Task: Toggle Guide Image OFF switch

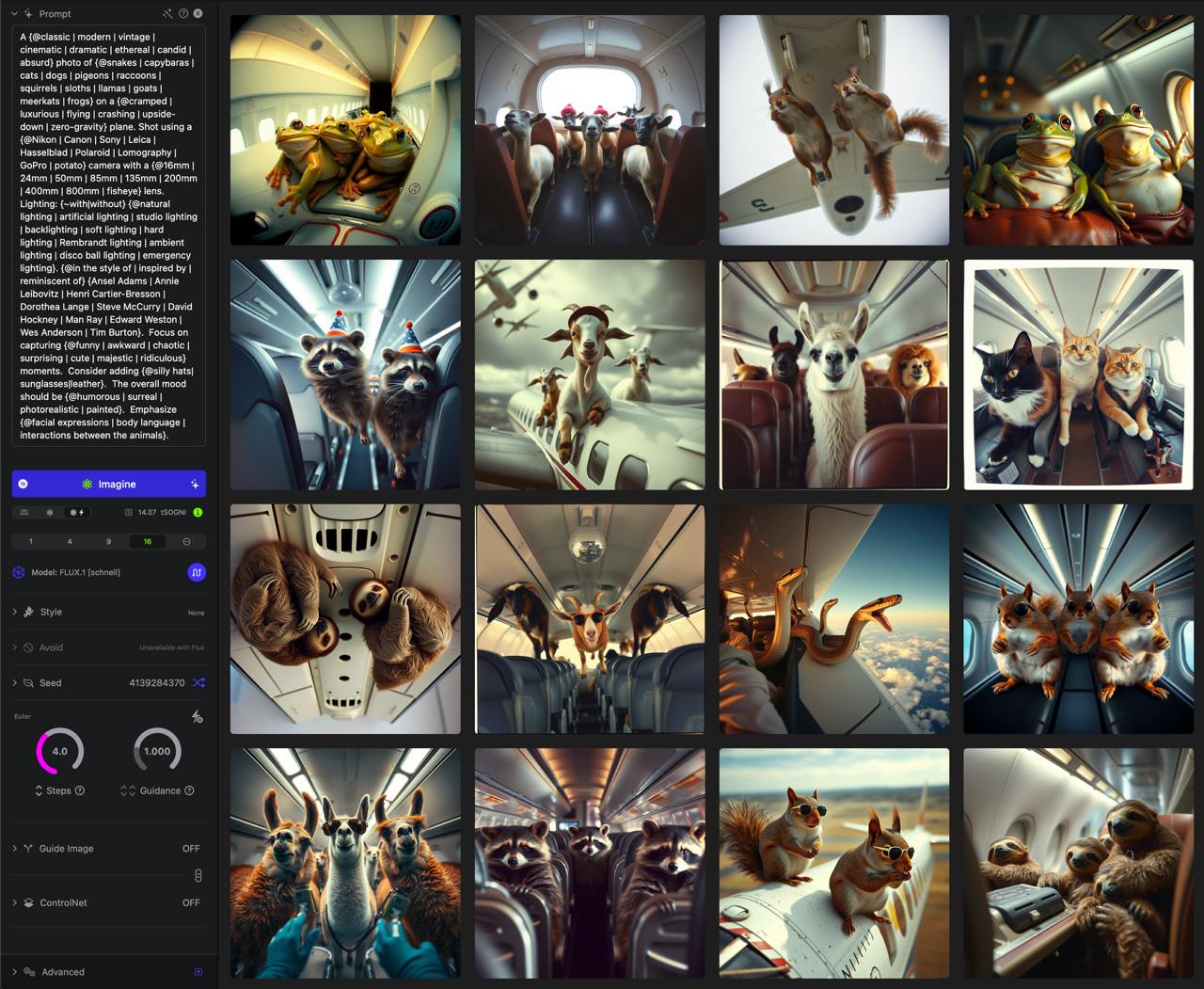Action: click(191, 849)
